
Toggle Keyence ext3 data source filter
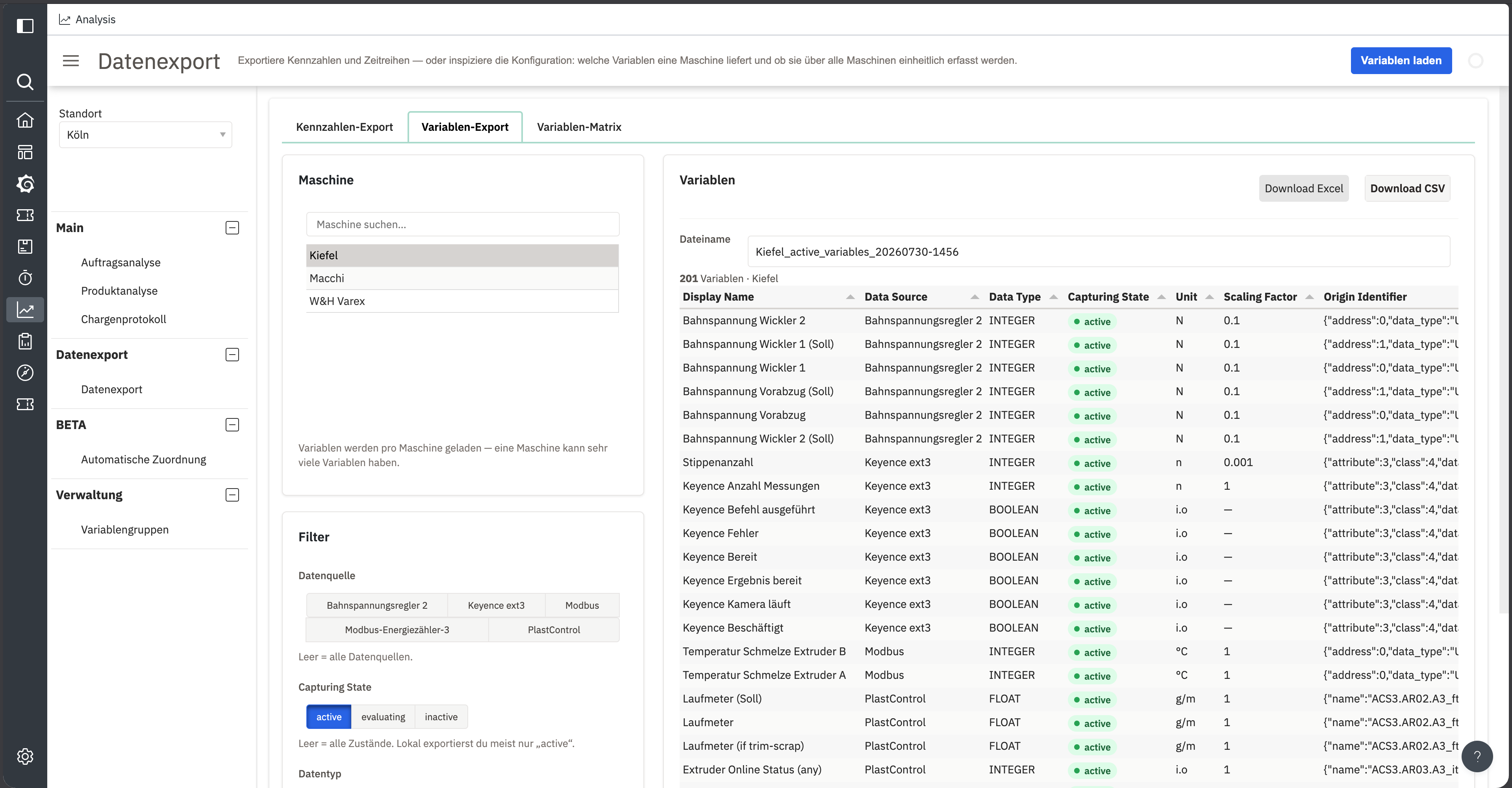pyautogui.click(x=496, y=606)
